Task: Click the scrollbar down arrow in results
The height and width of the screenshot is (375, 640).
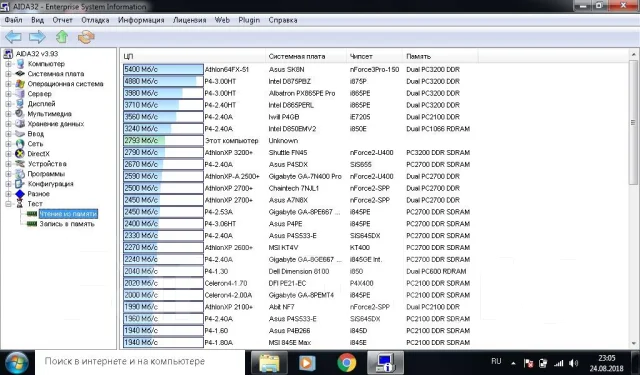Action: [633, 344]
